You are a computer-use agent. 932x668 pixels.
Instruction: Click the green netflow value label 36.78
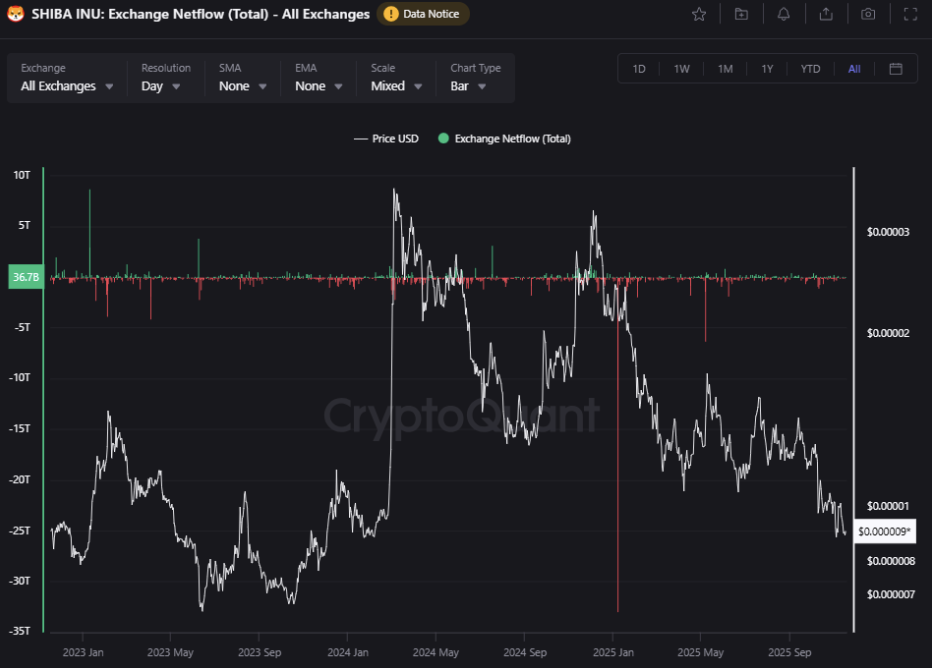pyautogui.click(x=25, y=277)
